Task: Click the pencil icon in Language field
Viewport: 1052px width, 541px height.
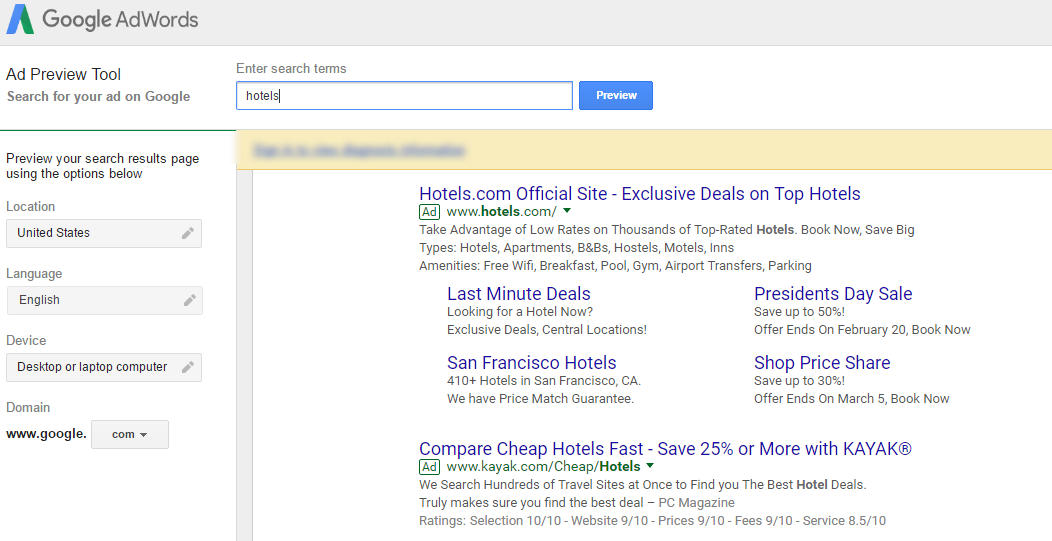Action: pyautogui.click(x=190, y=300)
